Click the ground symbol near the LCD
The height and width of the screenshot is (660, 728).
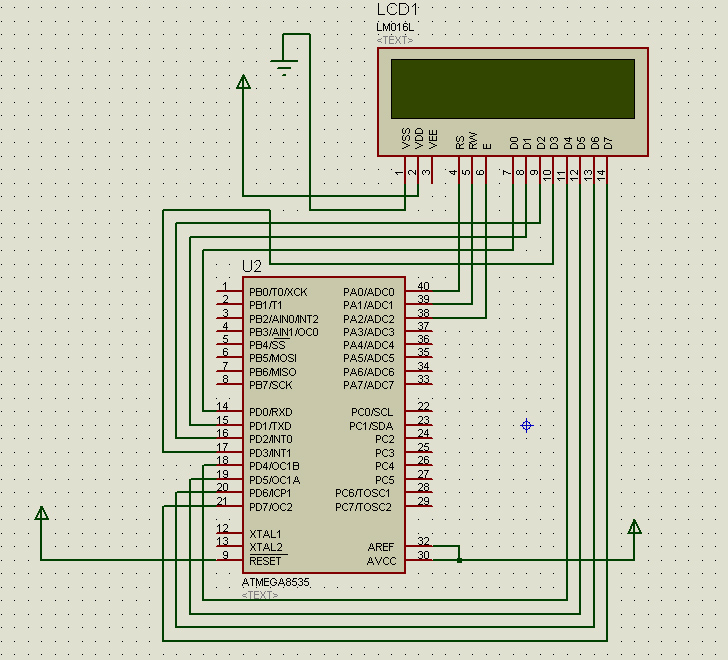[285, 68]
